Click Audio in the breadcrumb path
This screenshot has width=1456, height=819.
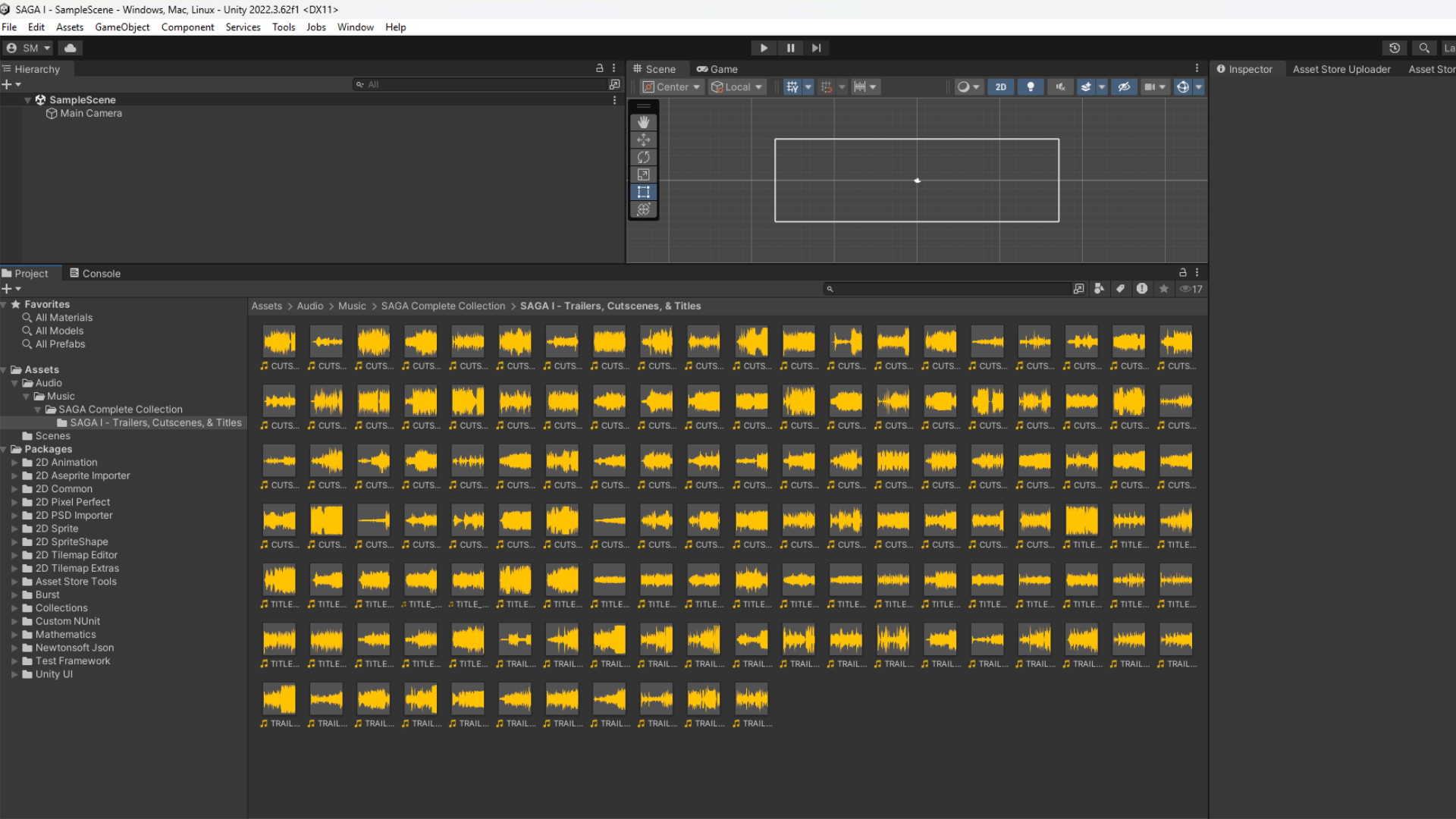coord(309,306)
